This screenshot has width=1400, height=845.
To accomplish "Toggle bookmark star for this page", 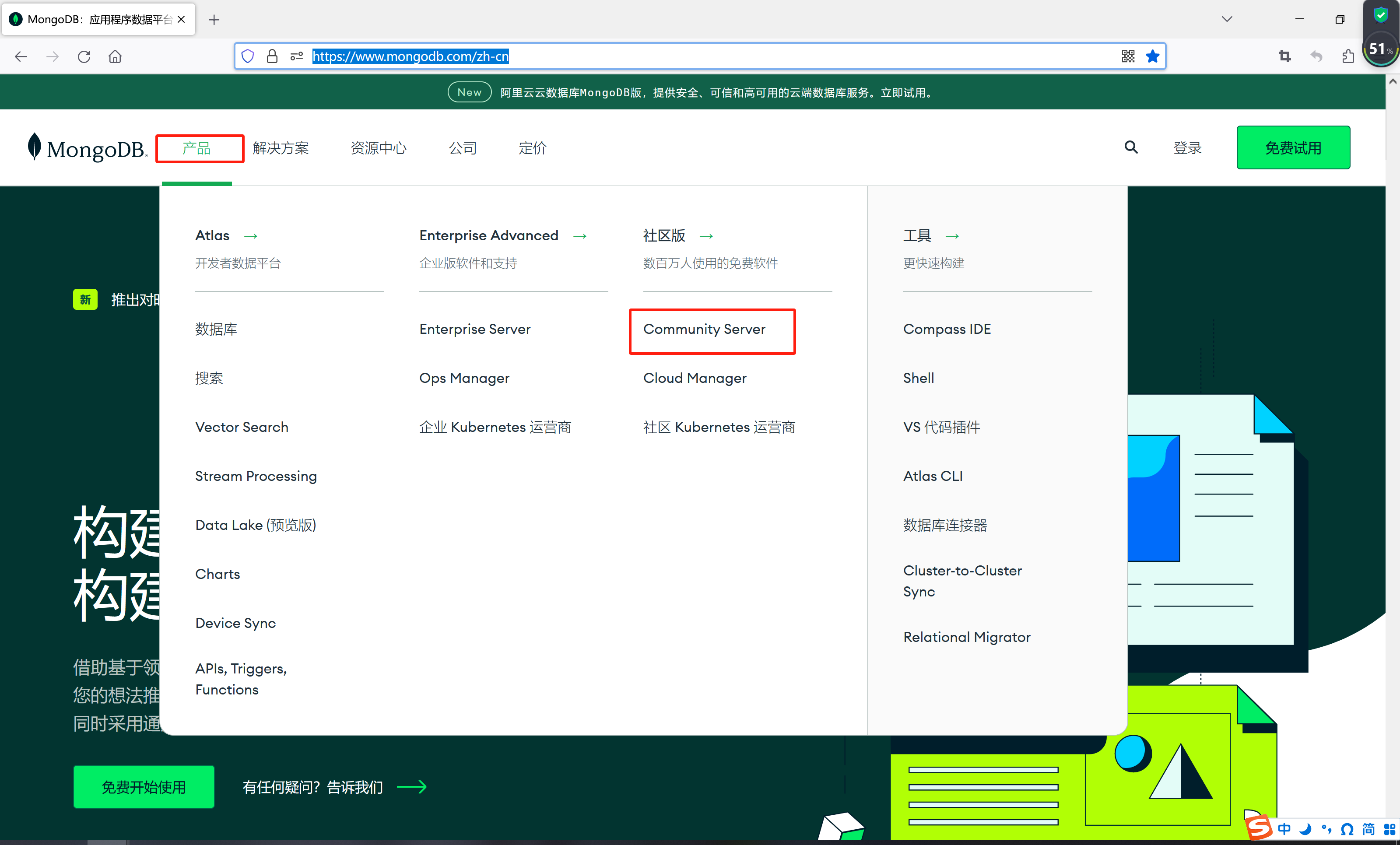I will (x=1153, y=56).
